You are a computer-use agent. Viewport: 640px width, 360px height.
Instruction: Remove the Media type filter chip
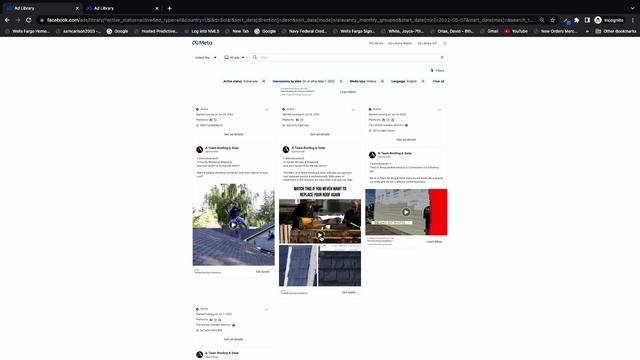tap(382, 81)
